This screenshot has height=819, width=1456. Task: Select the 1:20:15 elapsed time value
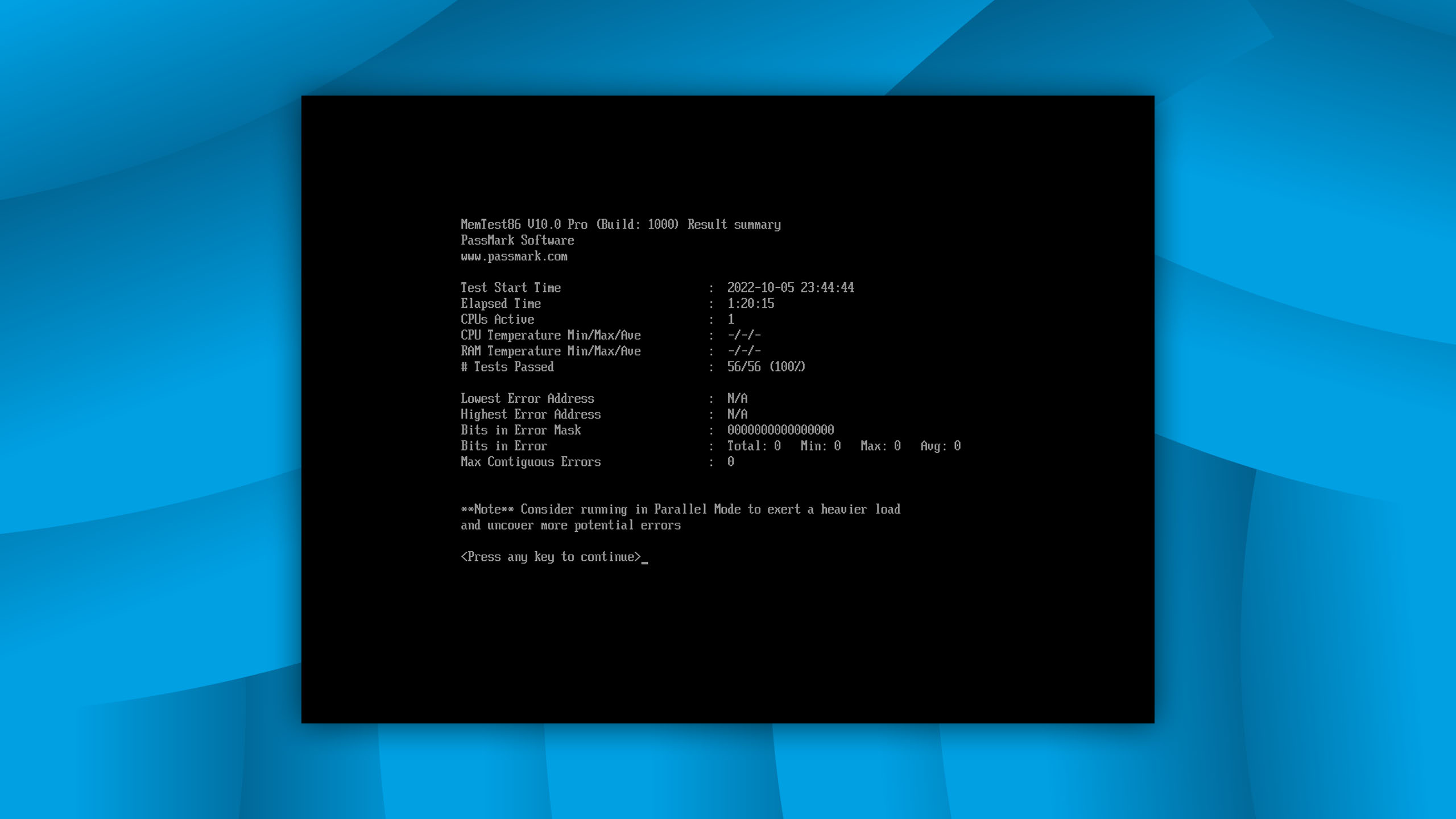(751, 304)
